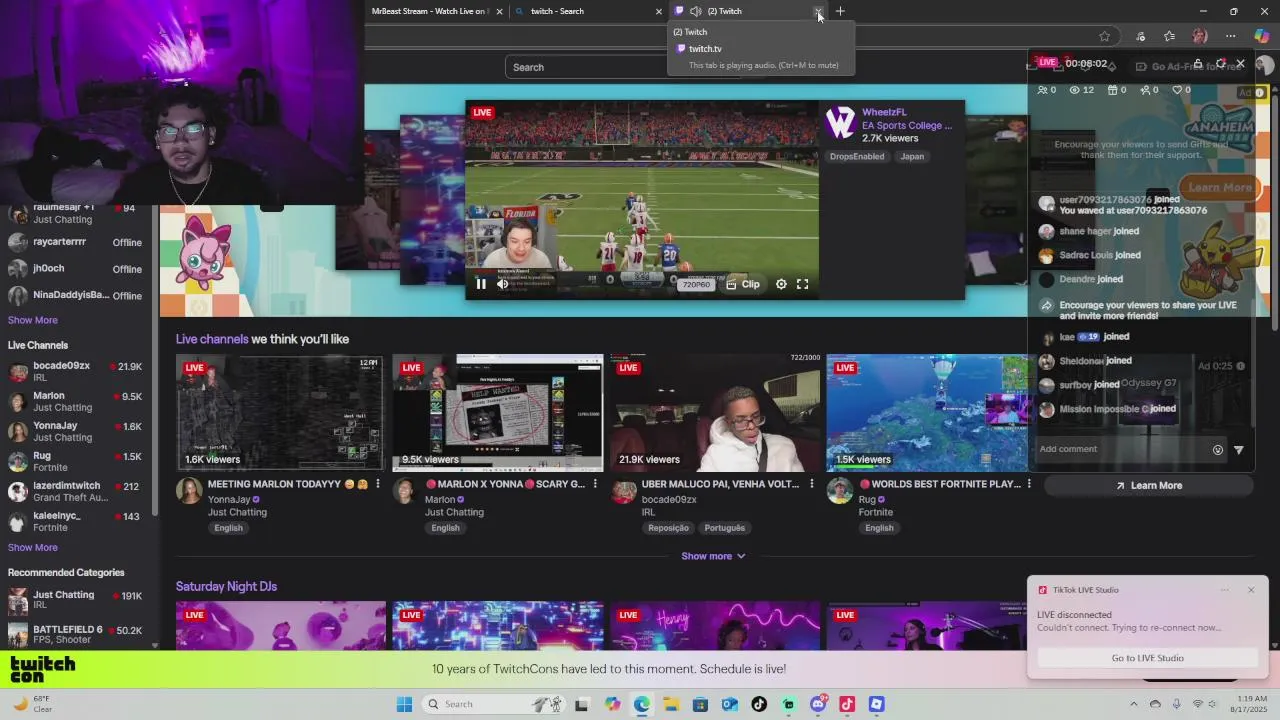Image resolution: width=1280 pixels, height=720 pixels.
Task: Open emoji icon in Add comment box
Action: [1217, 450]
